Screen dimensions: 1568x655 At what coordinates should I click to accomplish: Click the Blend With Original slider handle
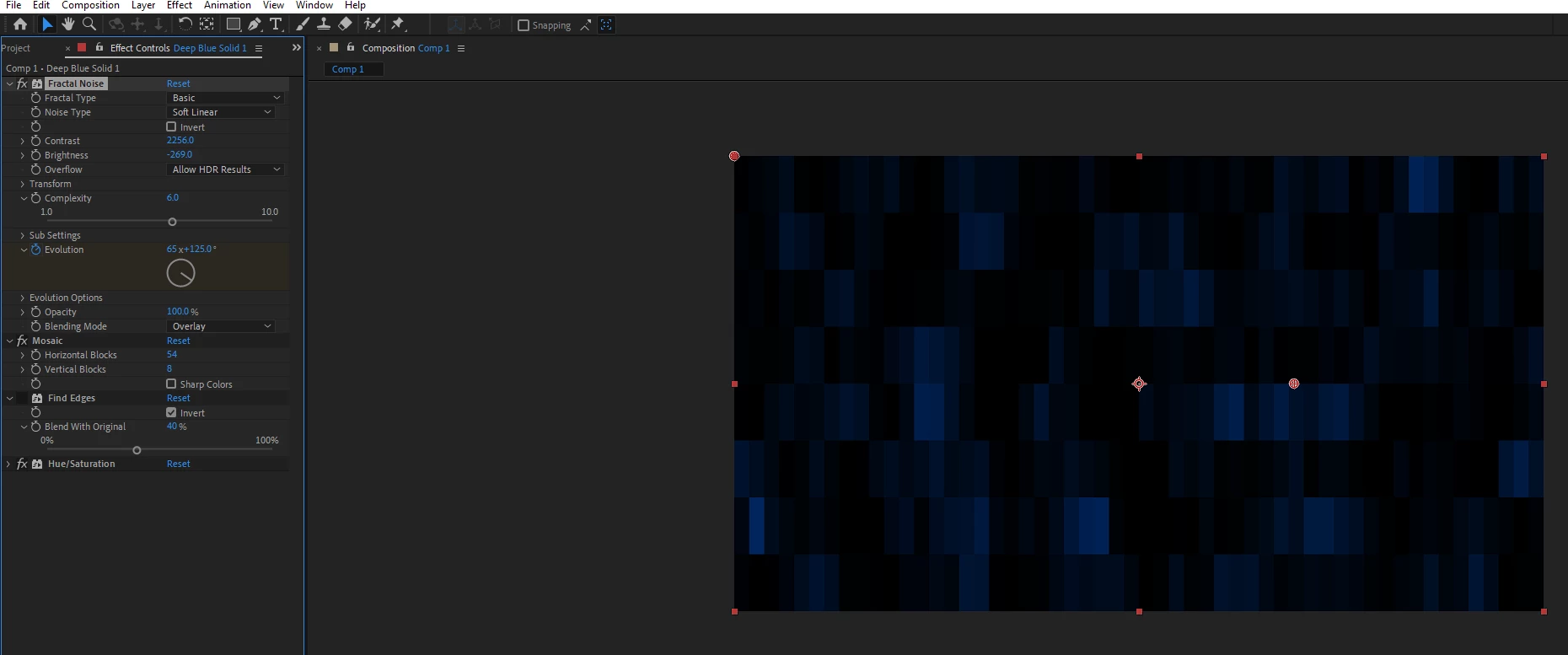(x=137, y=450)
